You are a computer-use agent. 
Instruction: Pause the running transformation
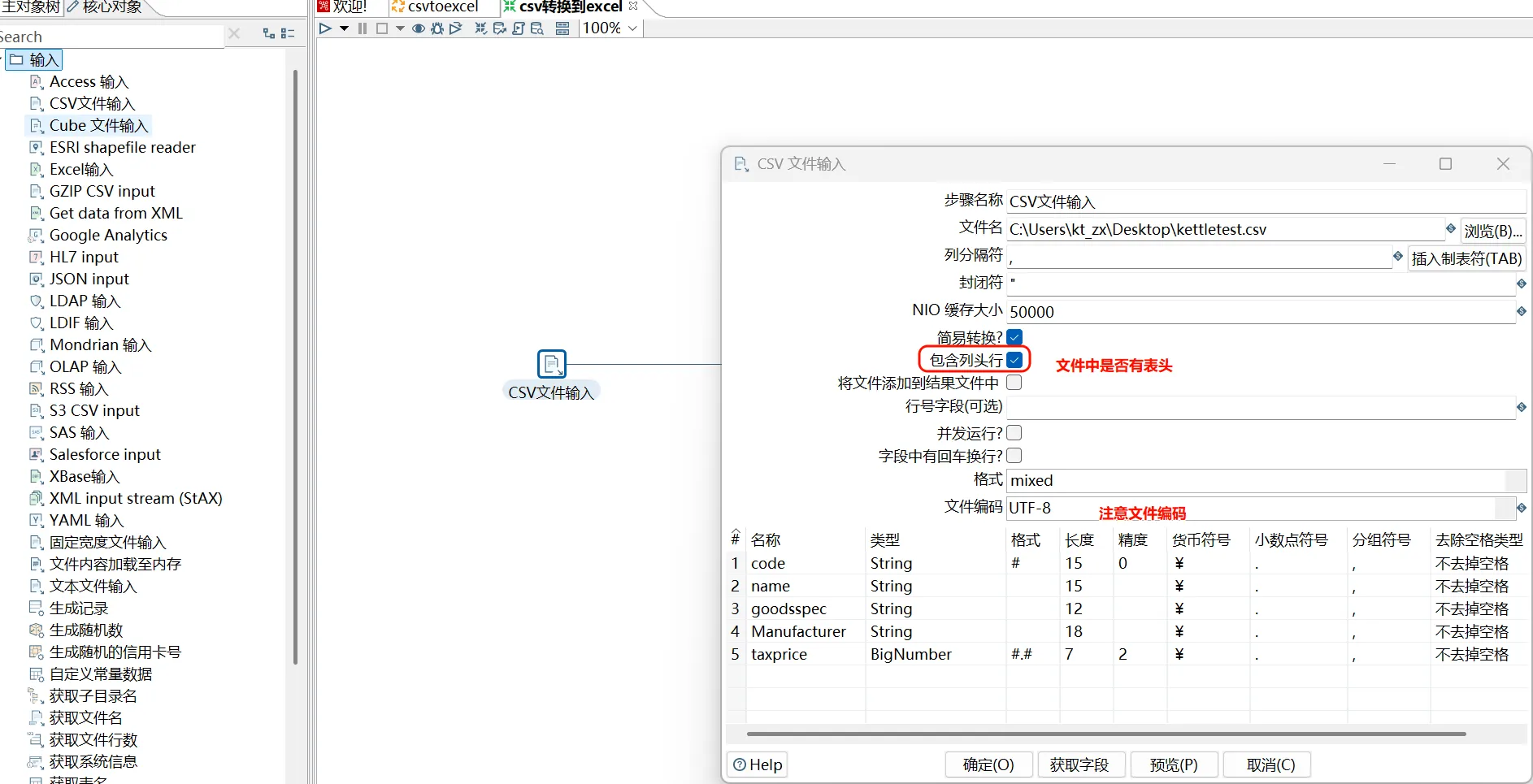pos(363,28)
